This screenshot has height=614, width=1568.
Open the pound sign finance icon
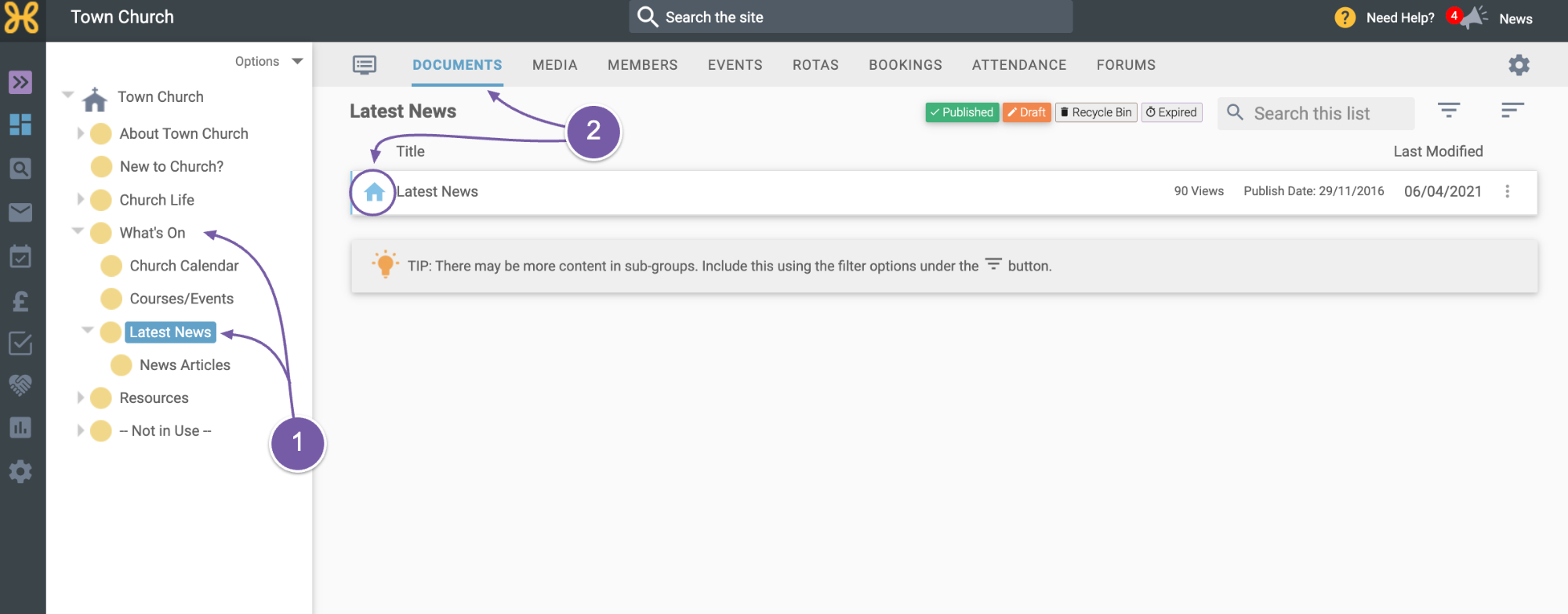[x=20, y=301]
